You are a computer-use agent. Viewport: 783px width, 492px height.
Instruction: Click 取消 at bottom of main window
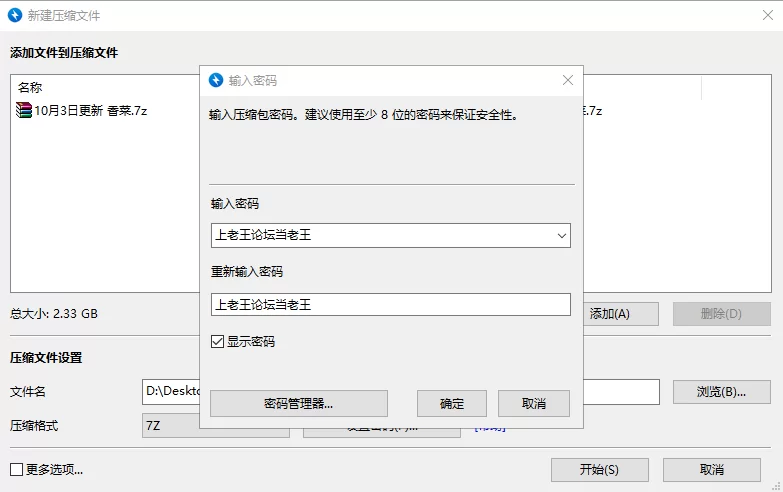coord(711,470)
